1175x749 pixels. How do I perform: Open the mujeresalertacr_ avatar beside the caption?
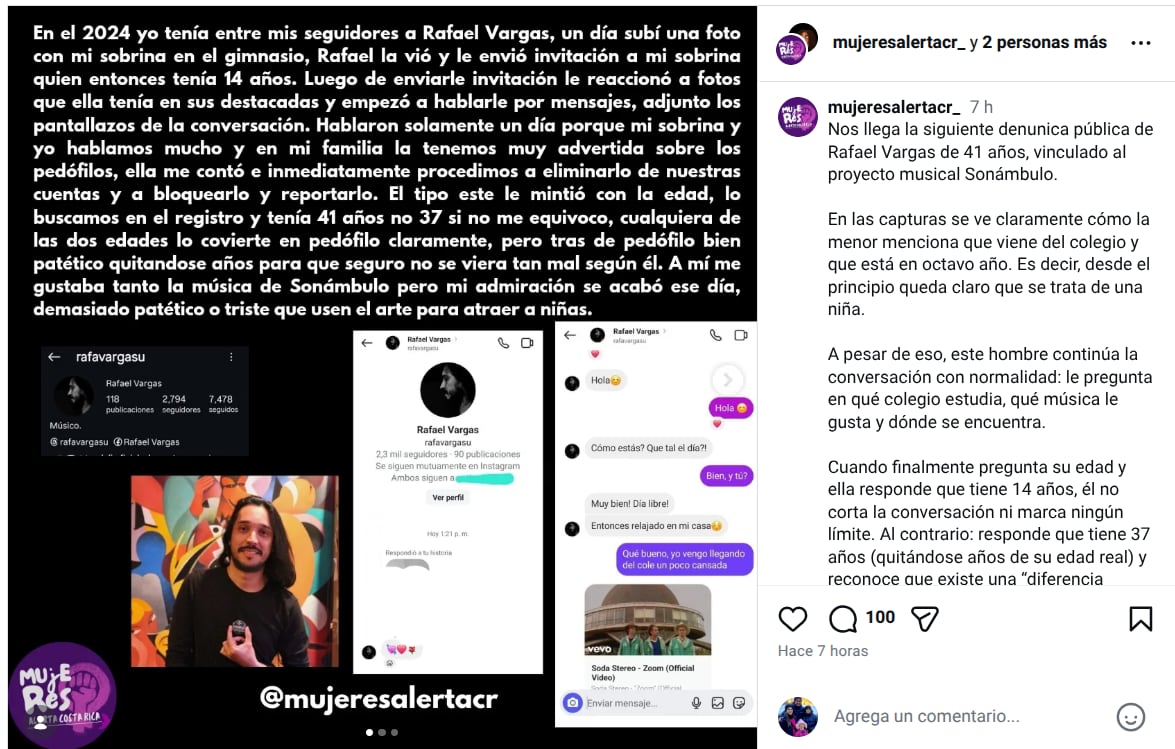(797, 117)
